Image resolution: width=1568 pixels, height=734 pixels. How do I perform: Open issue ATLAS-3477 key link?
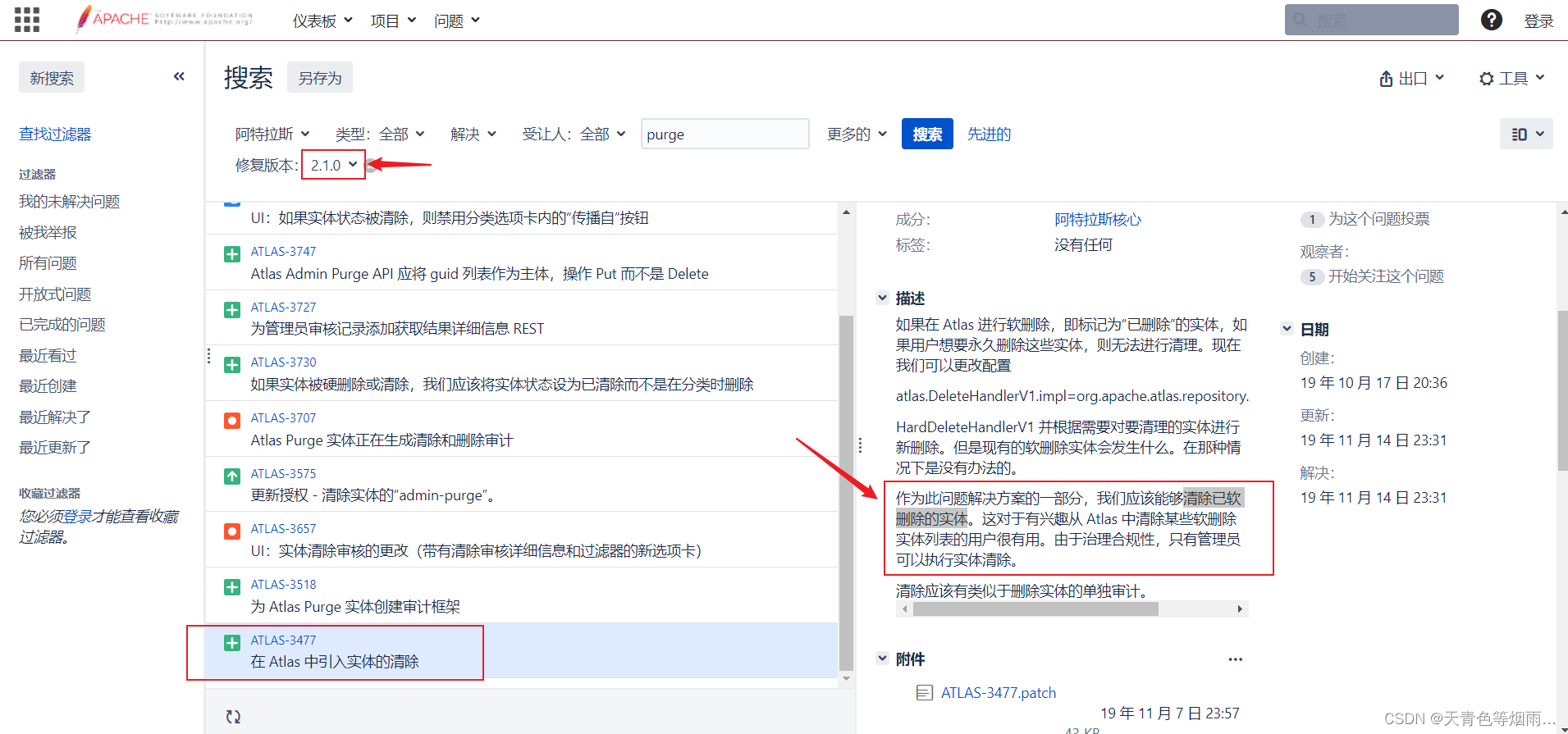[x=283, y=641]
